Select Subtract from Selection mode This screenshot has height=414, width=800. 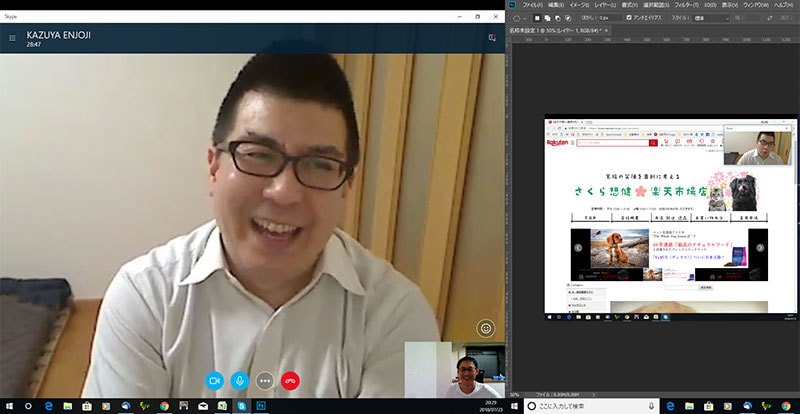click(x=558, y=18)
